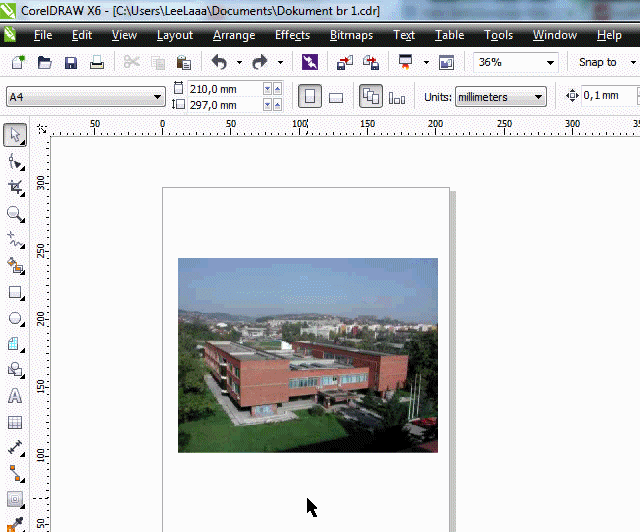This screenshot has width=640, height=532.
Task: Select the Table tool
Action: click(x=15, y=422)
